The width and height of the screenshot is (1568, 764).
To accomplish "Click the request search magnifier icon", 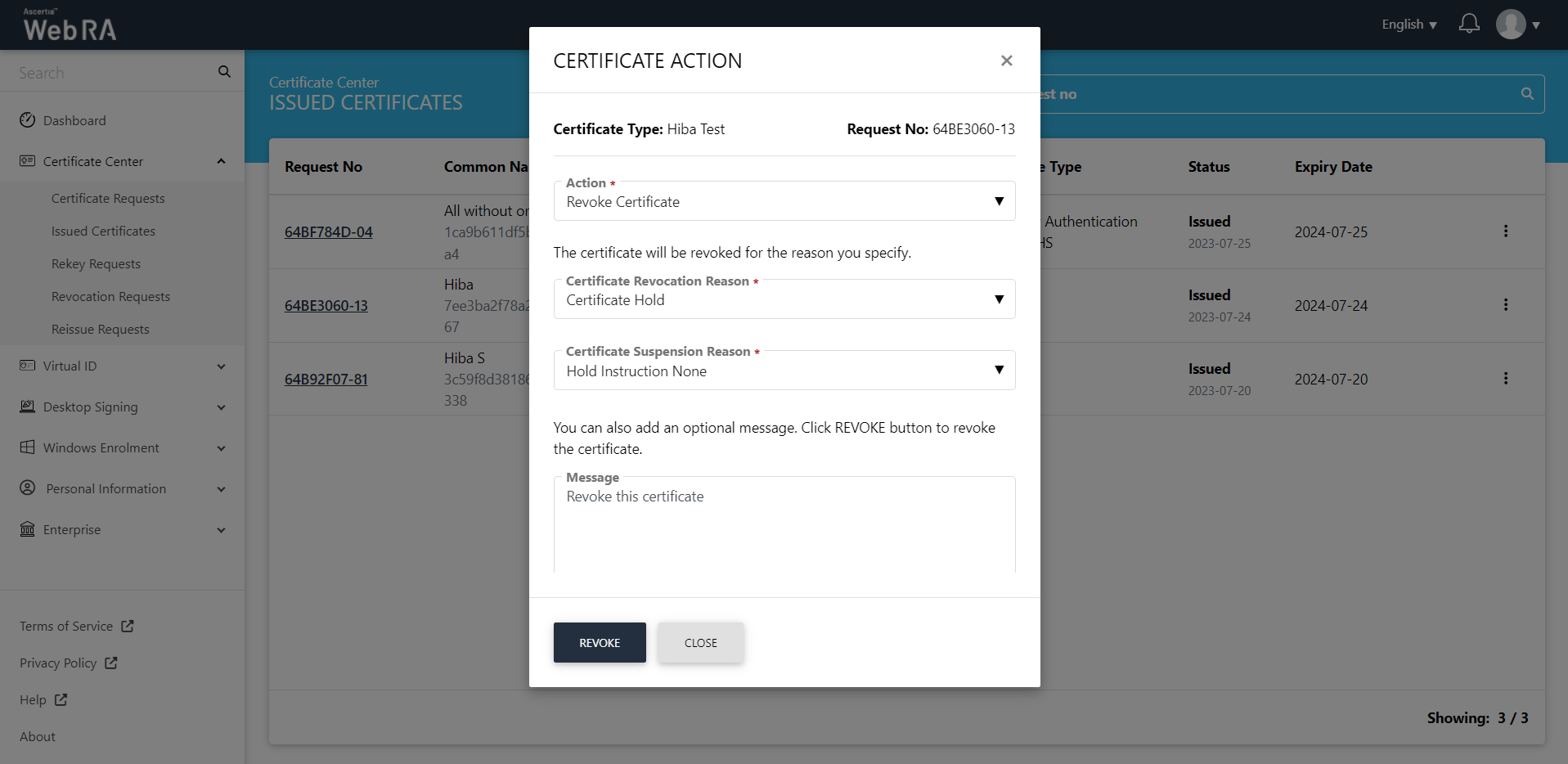I will click(1526, 94).
